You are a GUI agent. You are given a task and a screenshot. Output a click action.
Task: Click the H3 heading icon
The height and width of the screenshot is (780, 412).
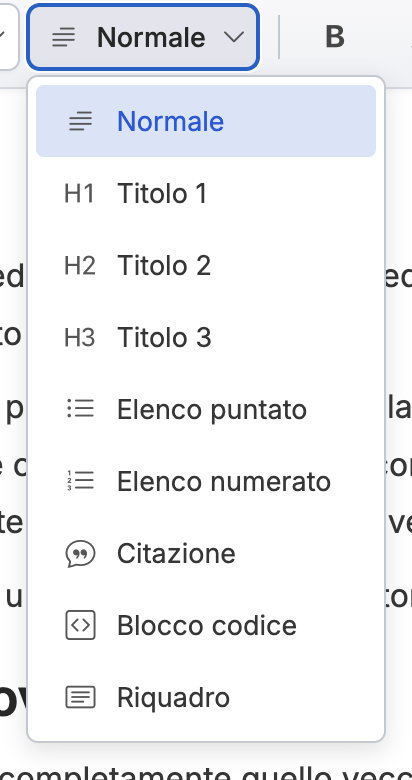(x=80, y=337)
